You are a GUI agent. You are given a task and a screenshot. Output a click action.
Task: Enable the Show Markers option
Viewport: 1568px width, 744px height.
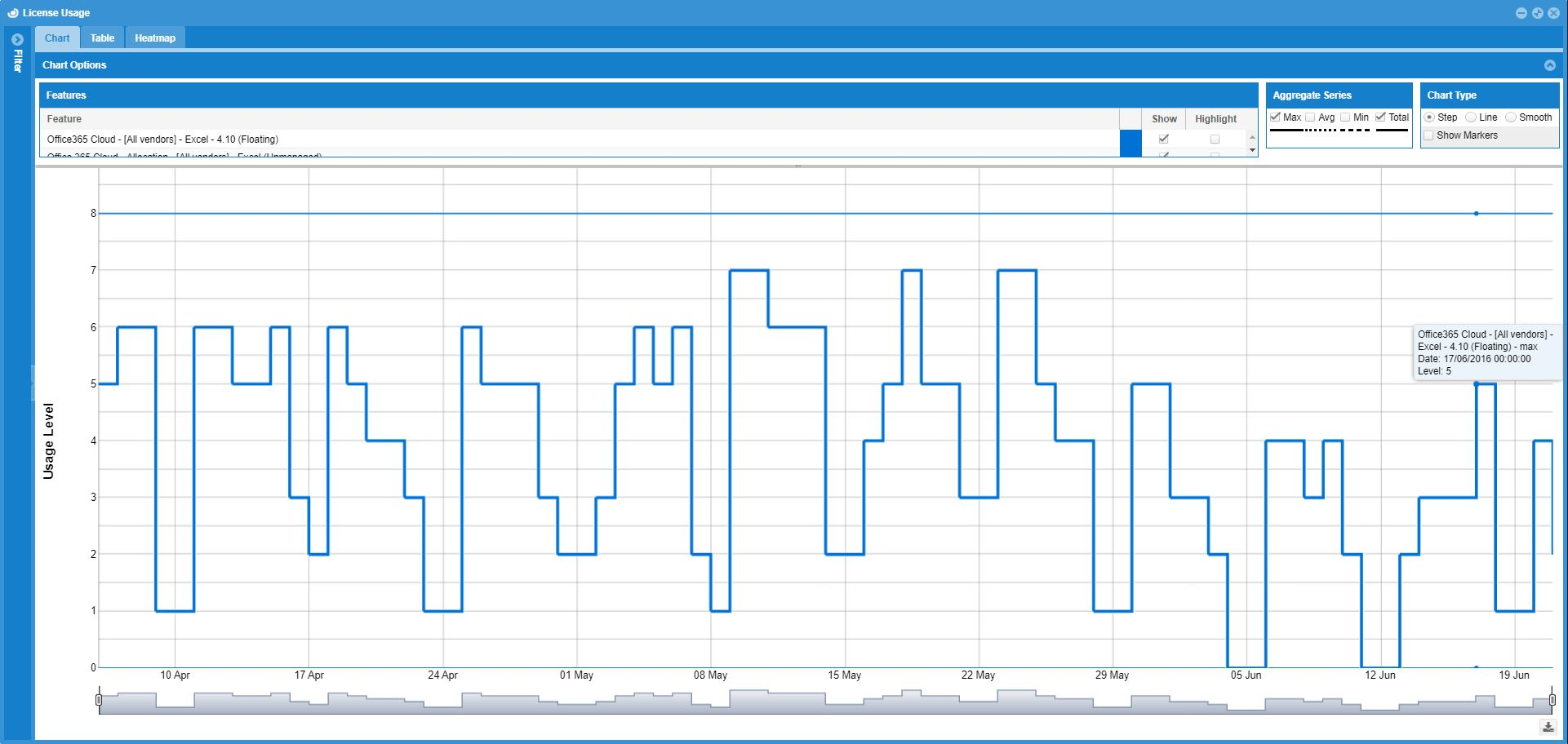pos(1428,135)
